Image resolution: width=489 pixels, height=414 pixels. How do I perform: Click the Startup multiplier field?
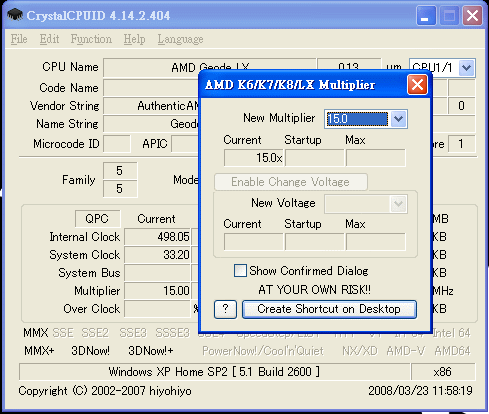pos(315,158)
